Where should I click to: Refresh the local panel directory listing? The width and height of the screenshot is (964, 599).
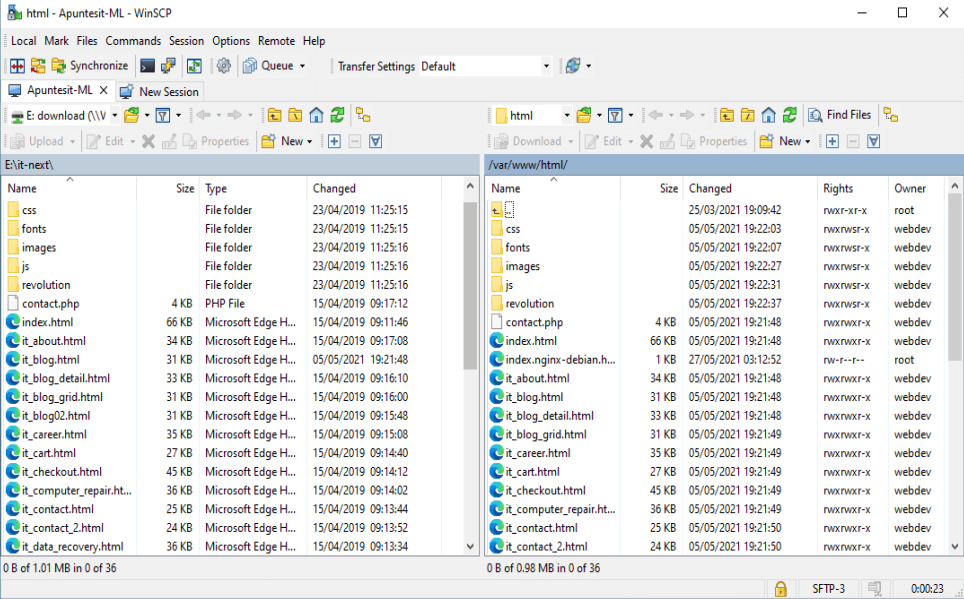tap(337, 115)
